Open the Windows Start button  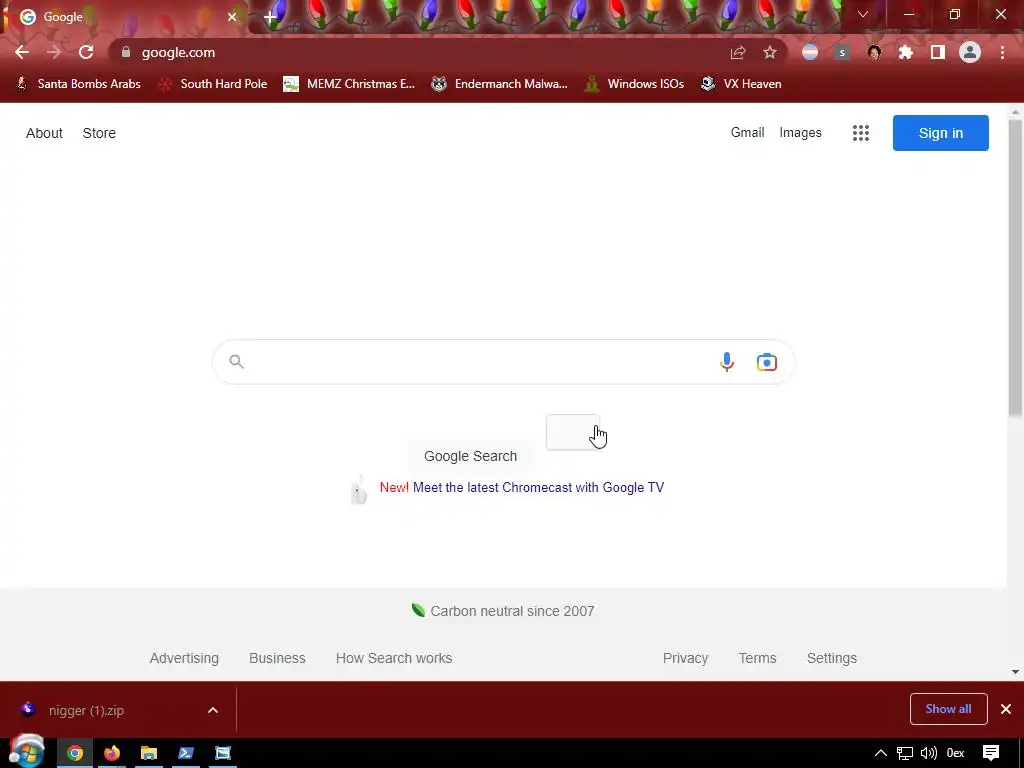pos(27,752)
